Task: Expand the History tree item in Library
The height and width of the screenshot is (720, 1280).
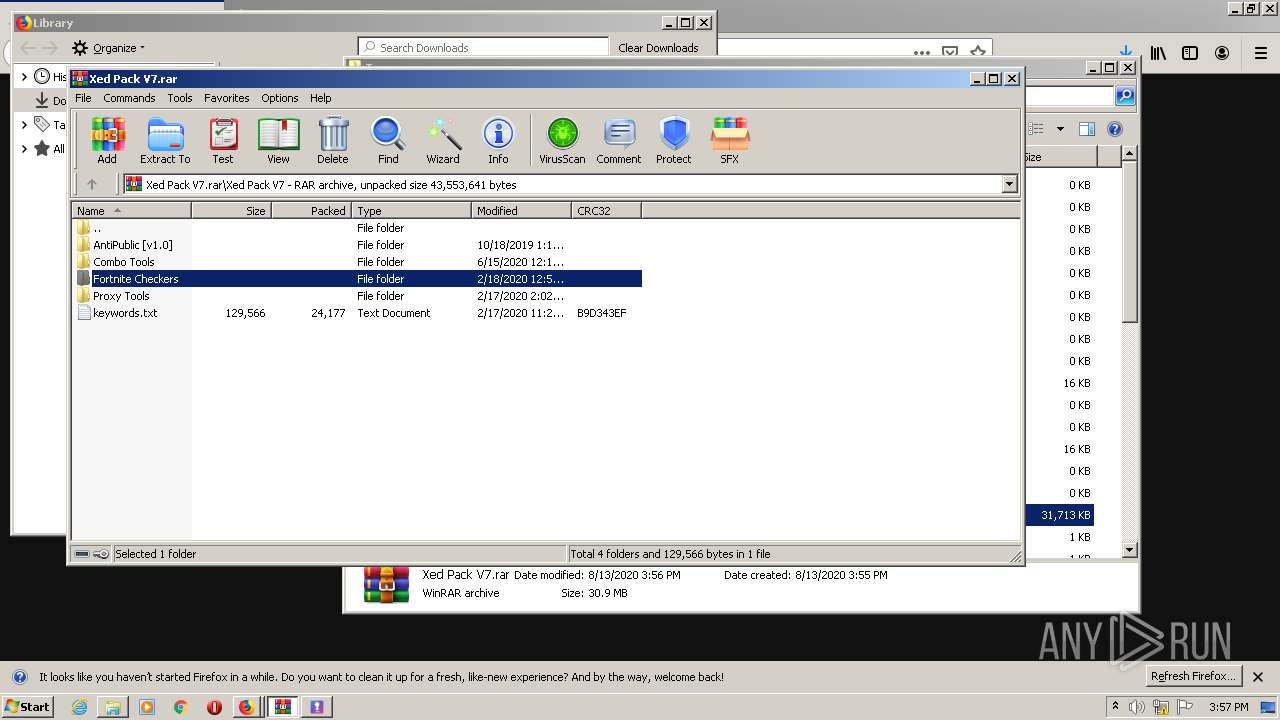Action: pos(24,76)
